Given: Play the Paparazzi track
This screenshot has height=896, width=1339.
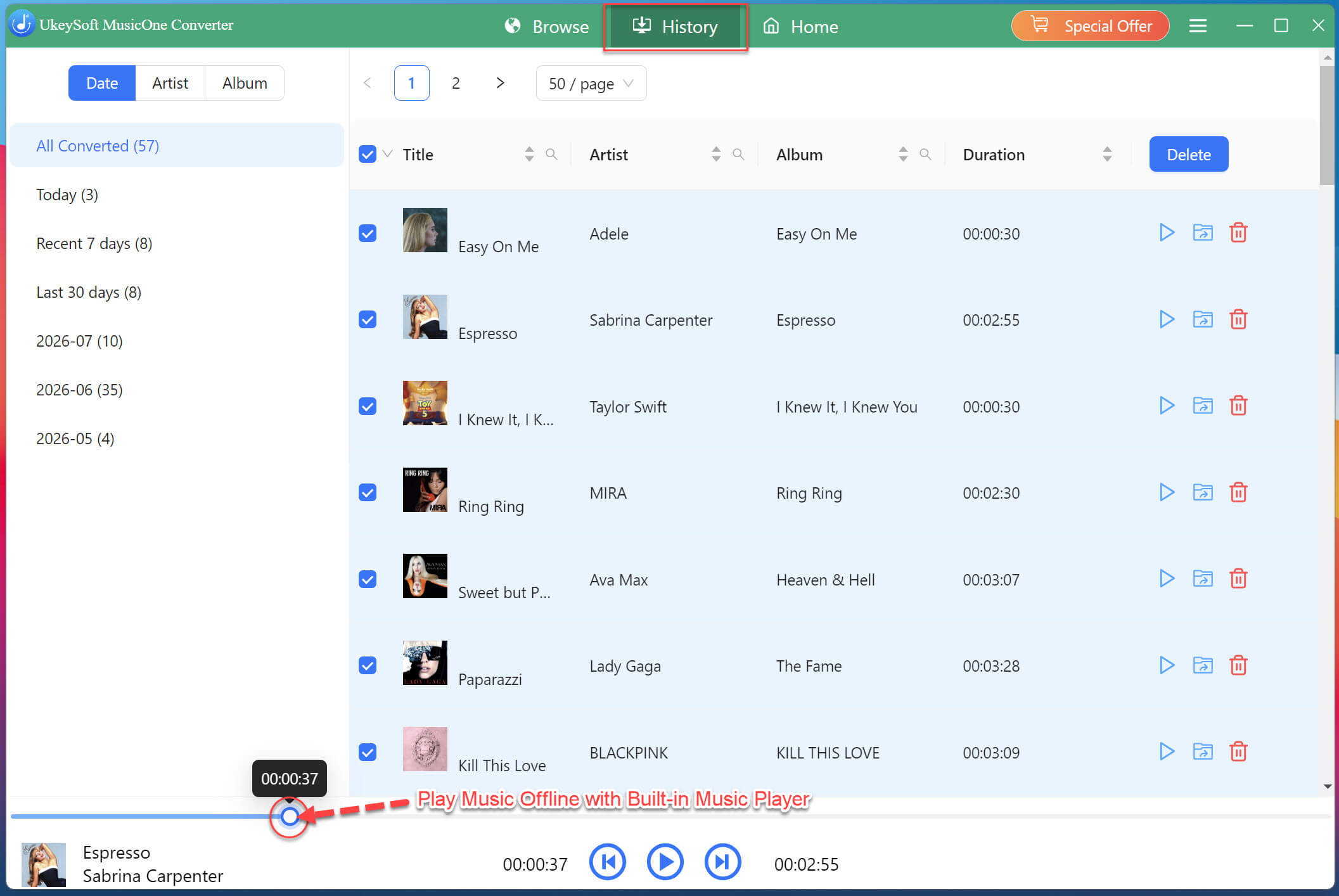Looking at the screenshot, I should (1167, 665).
